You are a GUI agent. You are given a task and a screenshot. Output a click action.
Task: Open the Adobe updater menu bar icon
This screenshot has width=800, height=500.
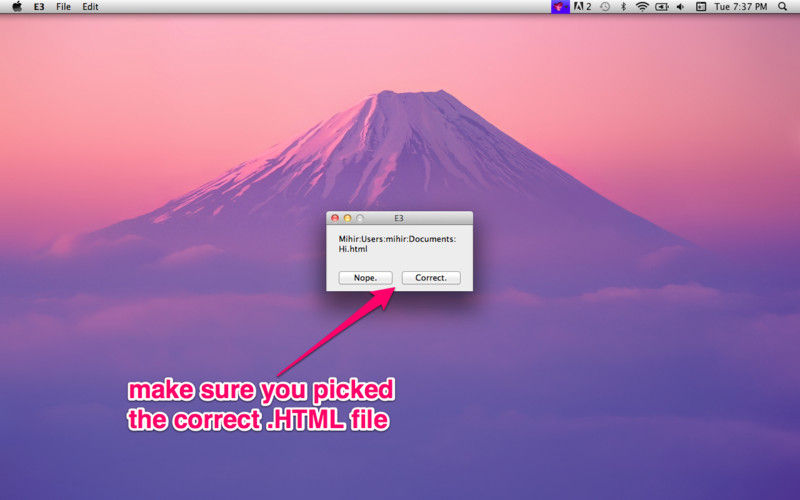coord(583,7)
